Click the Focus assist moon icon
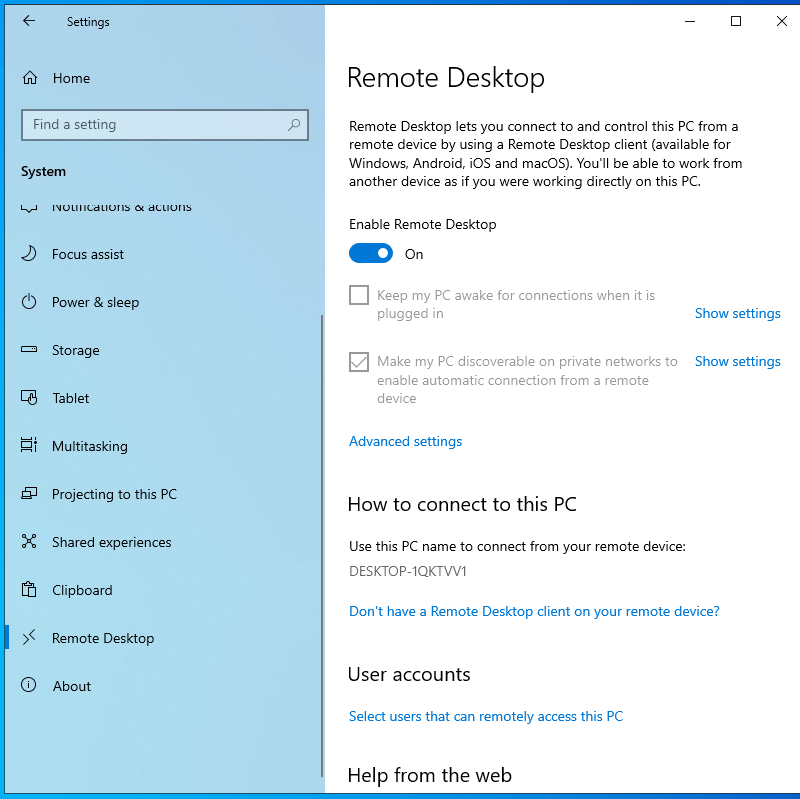This screenshot has width=800, height=799. pyautogui.click(x=29, y=254)
